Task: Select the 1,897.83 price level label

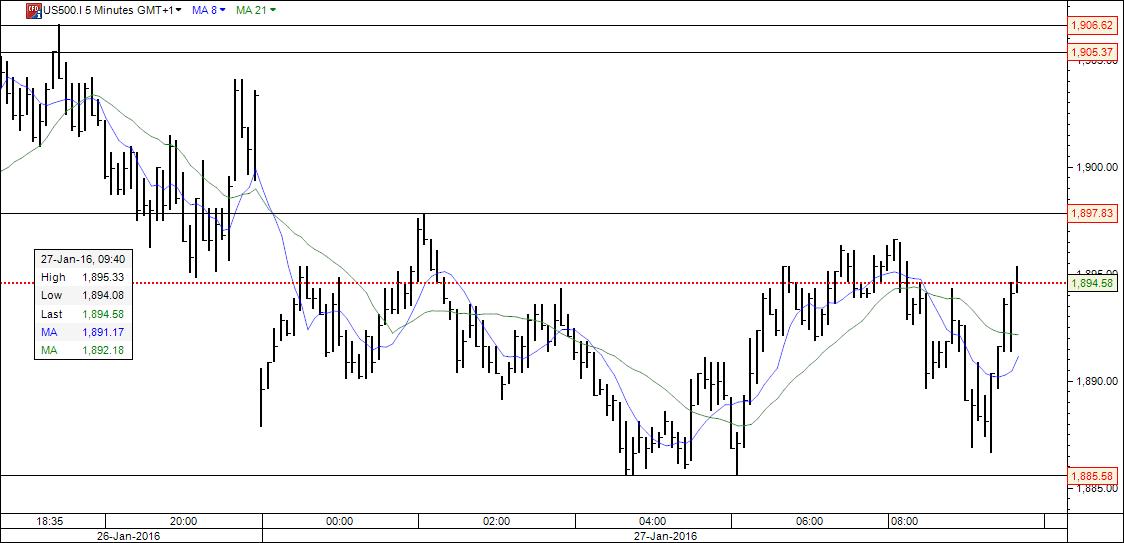Action: pyautogui.click(x=1094, y=213)
